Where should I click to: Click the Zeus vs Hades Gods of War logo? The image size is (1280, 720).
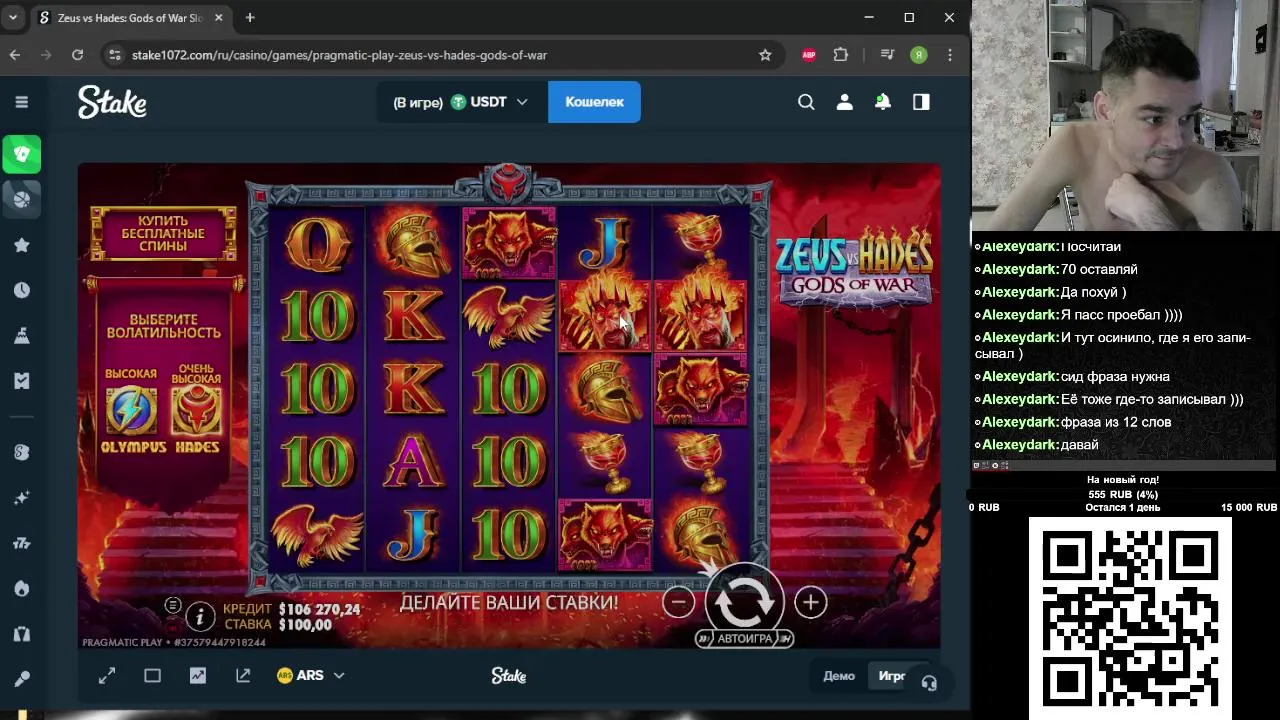click(x=853, y=266)
